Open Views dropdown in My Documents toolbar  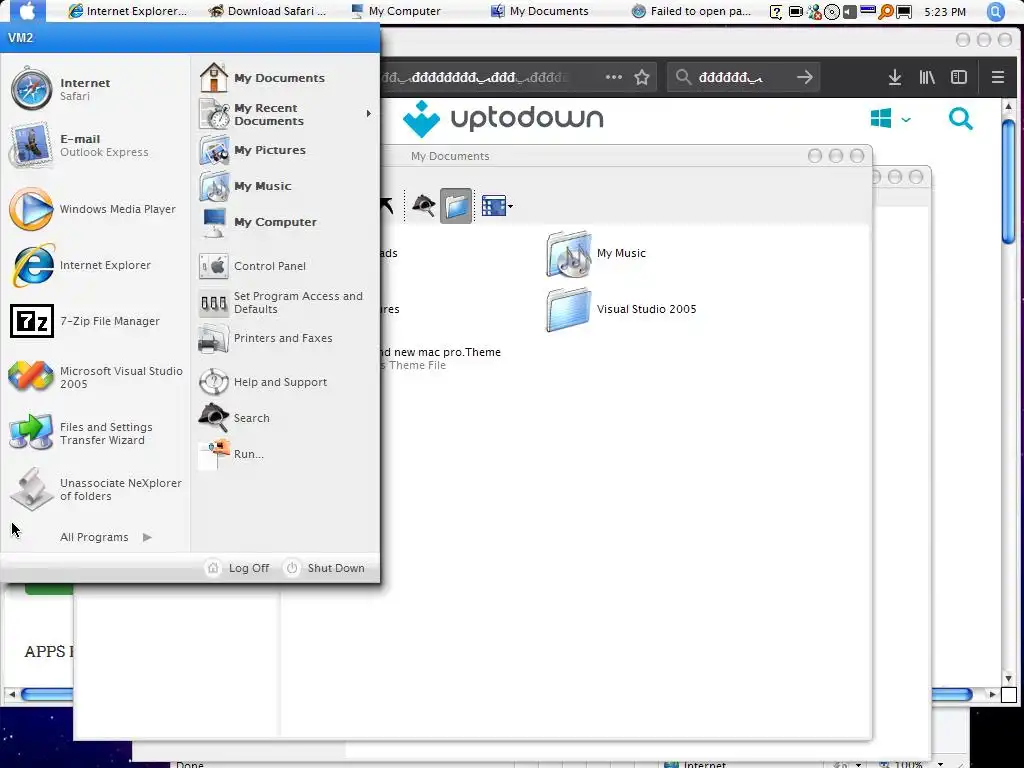[x=497, y=206]
